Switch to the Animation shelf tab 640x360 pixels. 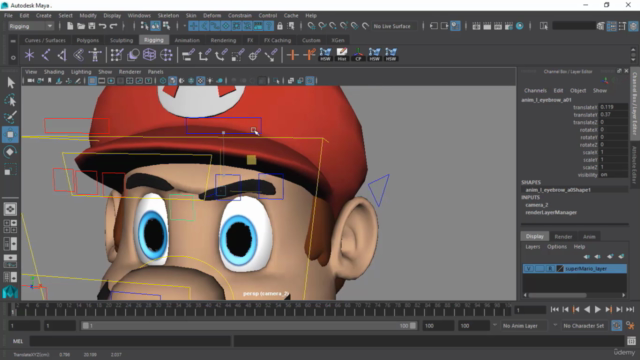click(x=187, y=40)
